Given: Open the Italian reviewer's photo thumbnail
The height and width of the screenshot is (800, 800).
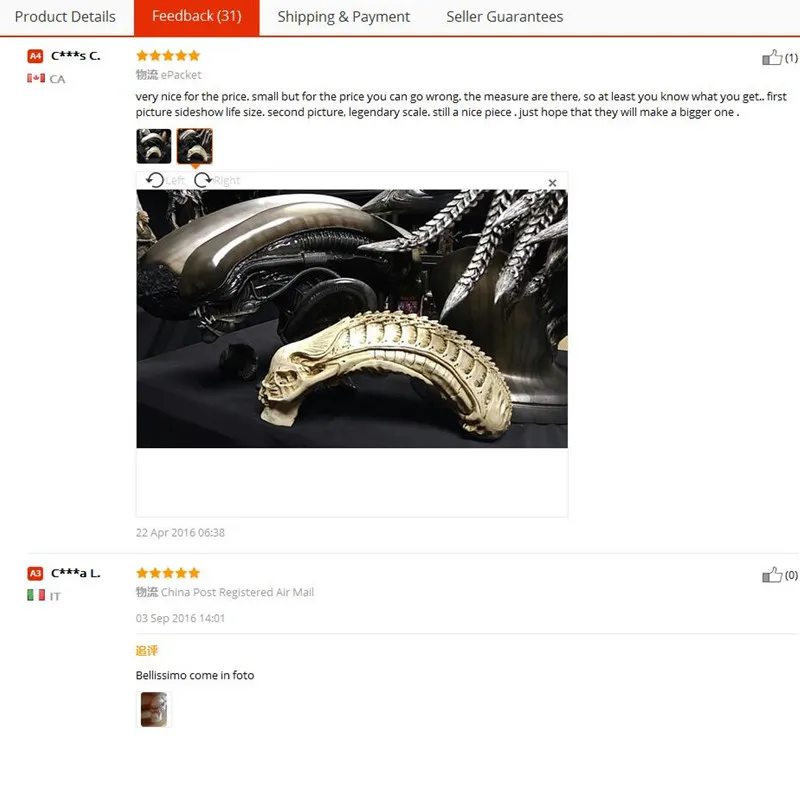Looking at the screenshot, I should (x=154, y=709).
